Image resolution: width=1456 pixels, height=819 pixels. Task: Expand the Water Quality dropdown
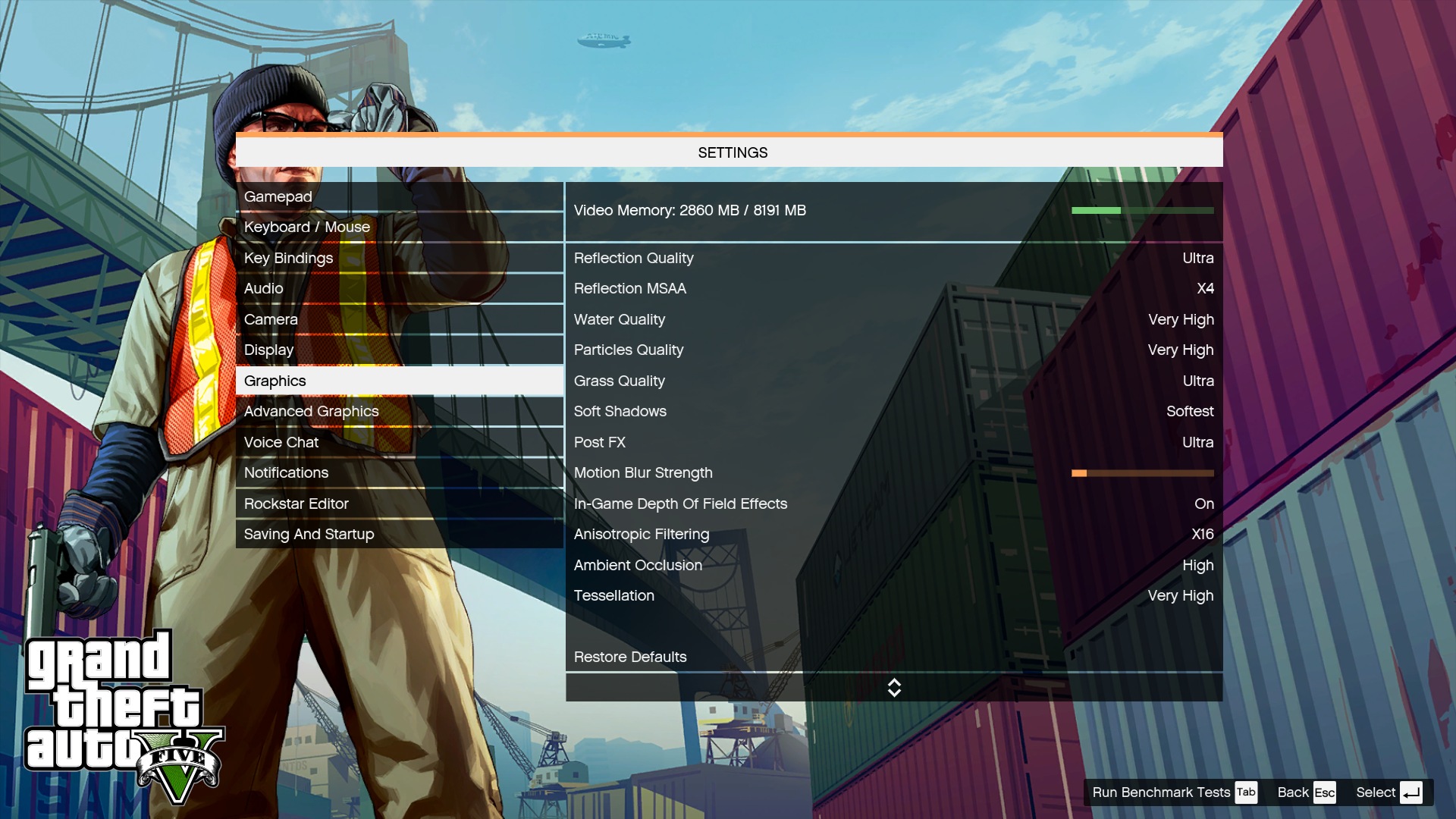tap(1180, 319)
